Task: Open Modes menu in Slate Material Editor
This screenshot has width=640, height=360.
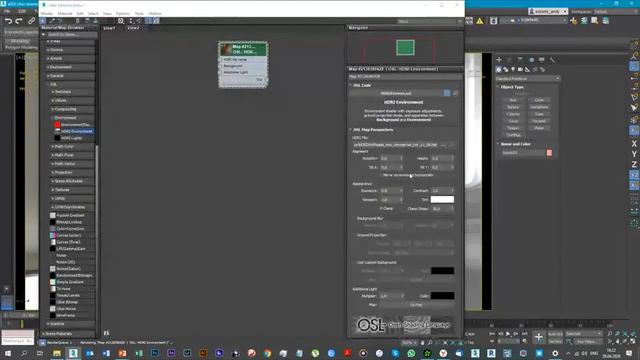Action: (47, 13)
